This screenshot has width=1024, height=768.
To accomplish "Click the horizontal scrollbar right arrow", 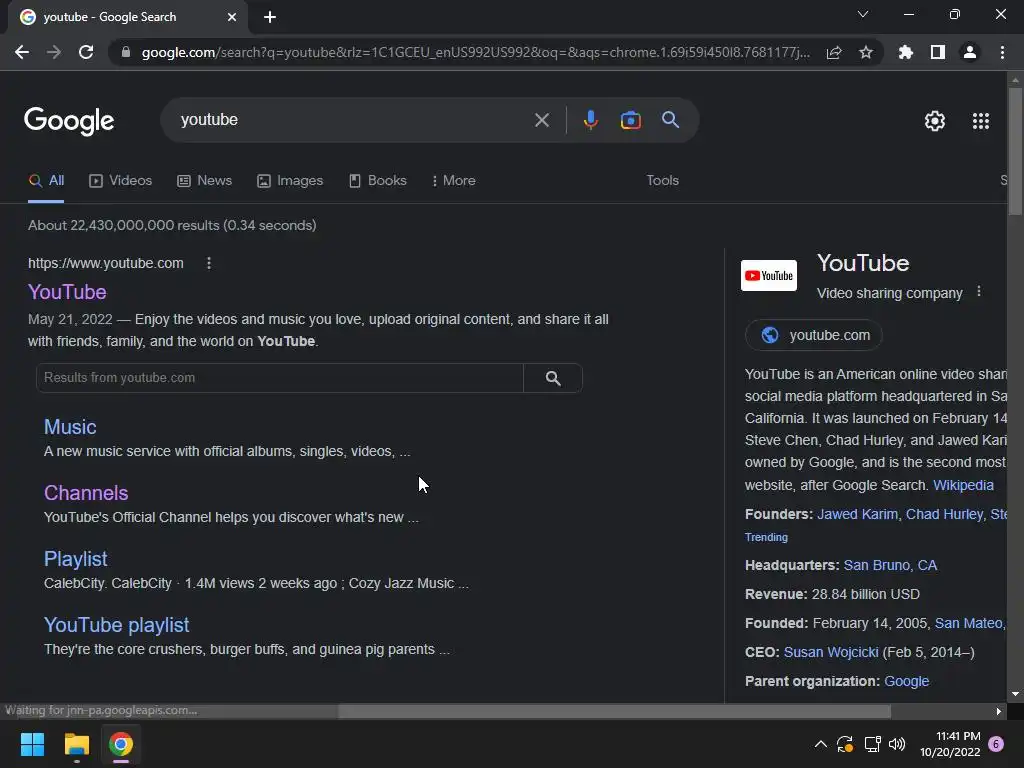I will tap(999, 711).
